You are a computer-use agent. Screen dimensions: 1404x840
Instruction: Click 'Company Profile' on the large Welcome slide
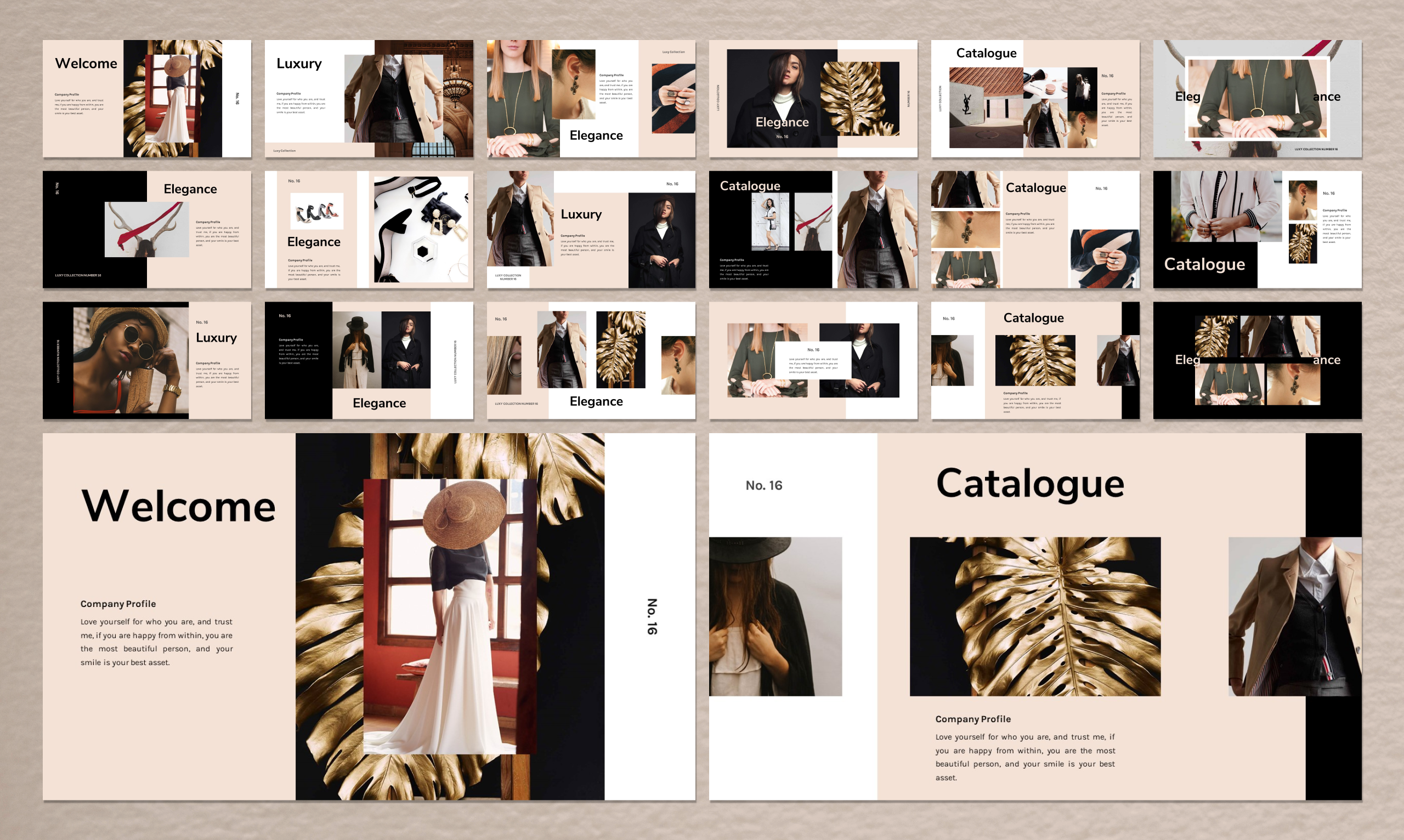pos(118,604)
